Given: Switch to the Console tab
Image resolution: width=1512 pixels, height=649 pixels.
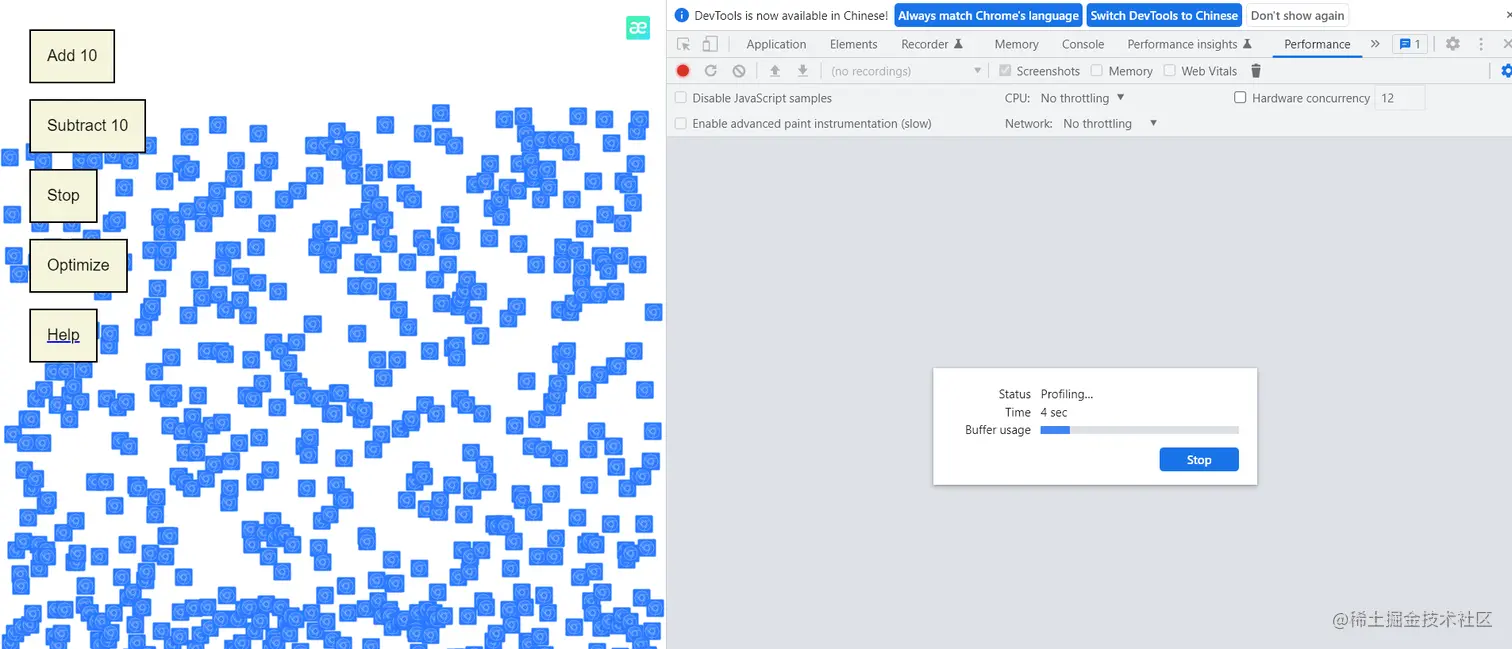Looking at the screenshot, I should [1083, 44].
